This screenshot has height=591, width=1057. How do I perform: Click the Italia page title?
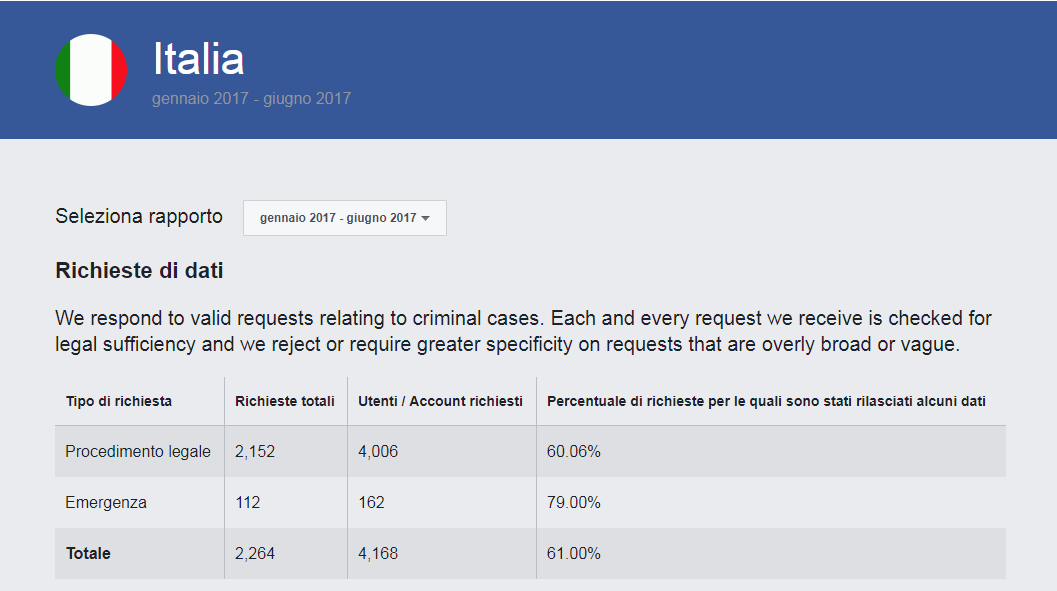(198, 59)
